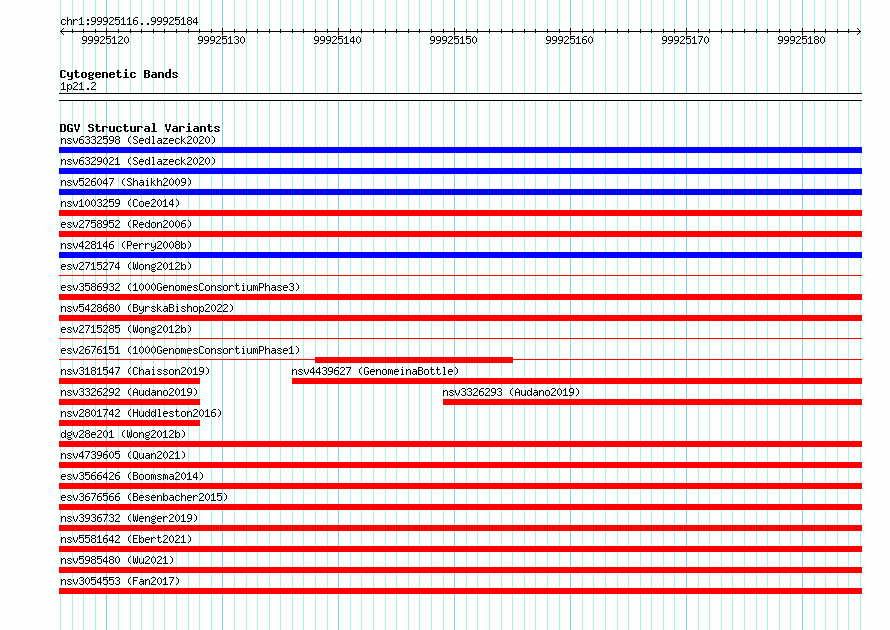Click ruler position 99925150
The height and width of the screenshot is (630, 890).
(x=454, y=40)
